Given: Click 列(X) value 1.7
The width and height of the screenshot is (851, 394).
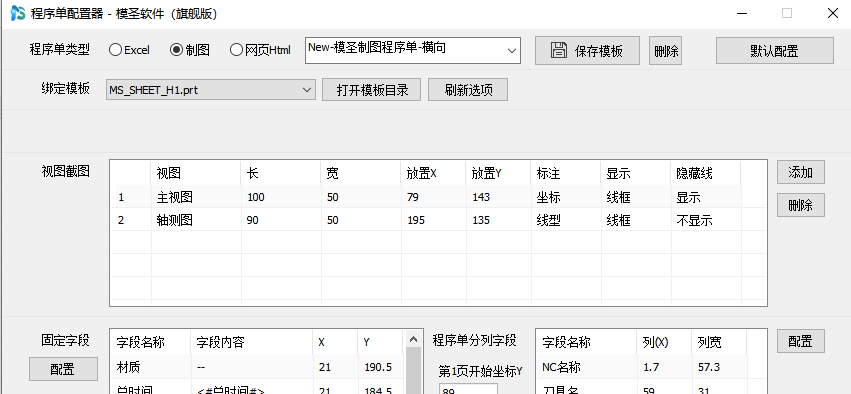Looking at the screenshot, I should (663, 367).
